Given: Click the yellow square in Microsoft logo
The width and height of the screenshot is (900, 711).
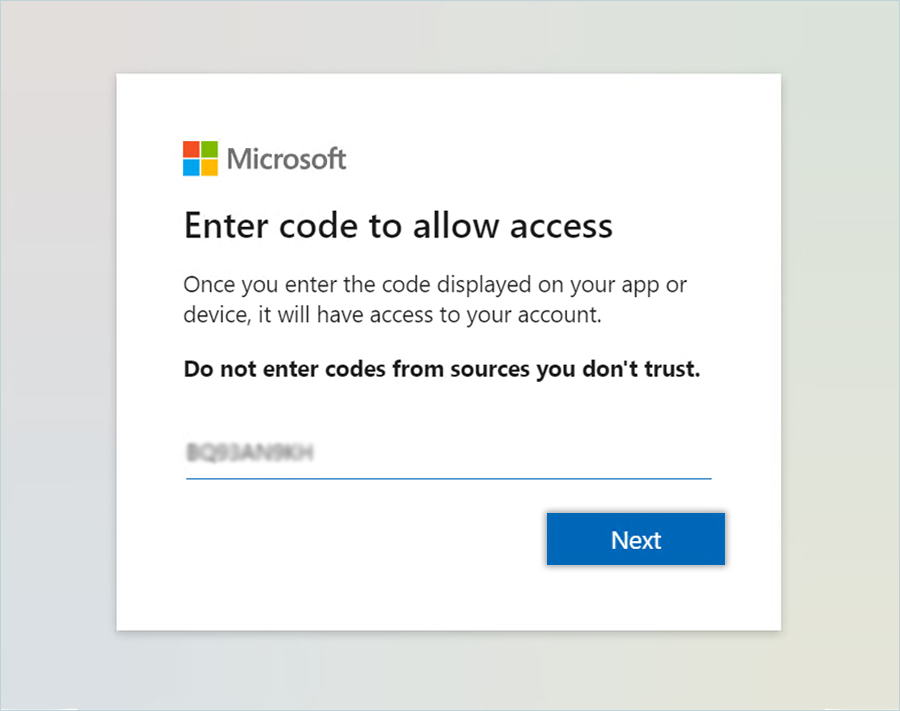Looking at the screenshot, I should (x=209, y=167).
